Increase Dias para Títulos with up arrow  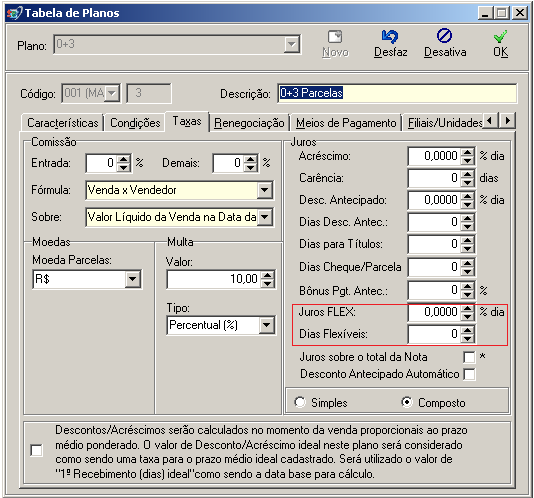pyautogui.click(x=468, y=240)
